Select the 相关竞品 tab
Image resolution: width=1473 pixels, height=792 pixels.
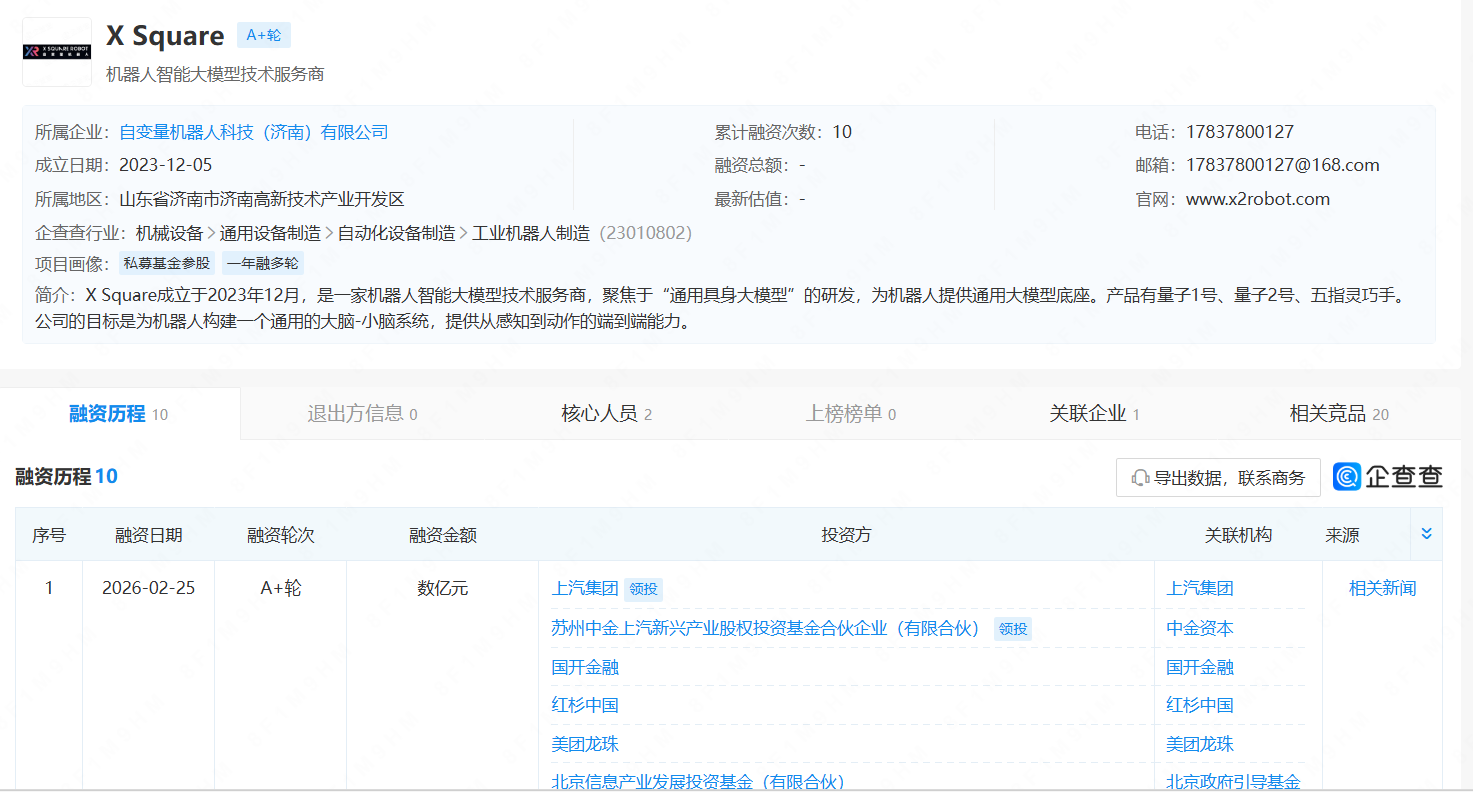(1338, 414)
